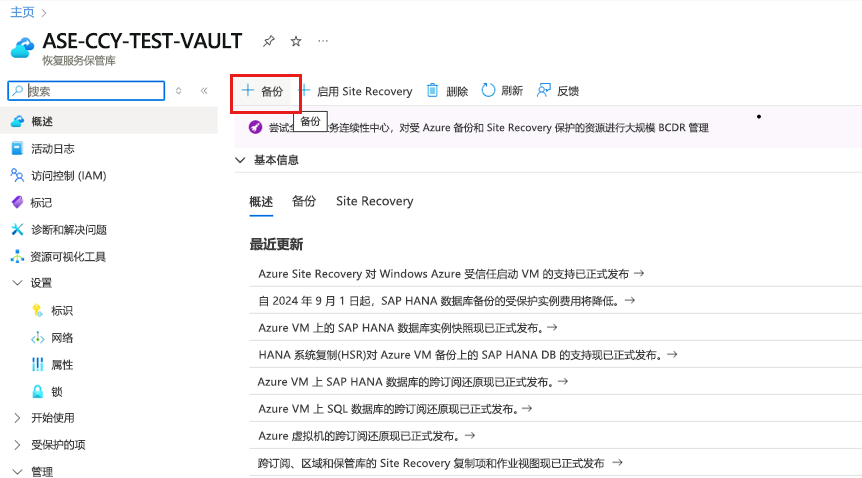Switch to the 概述 content tab
Screen dimensions: 862x478
[261, 202]
